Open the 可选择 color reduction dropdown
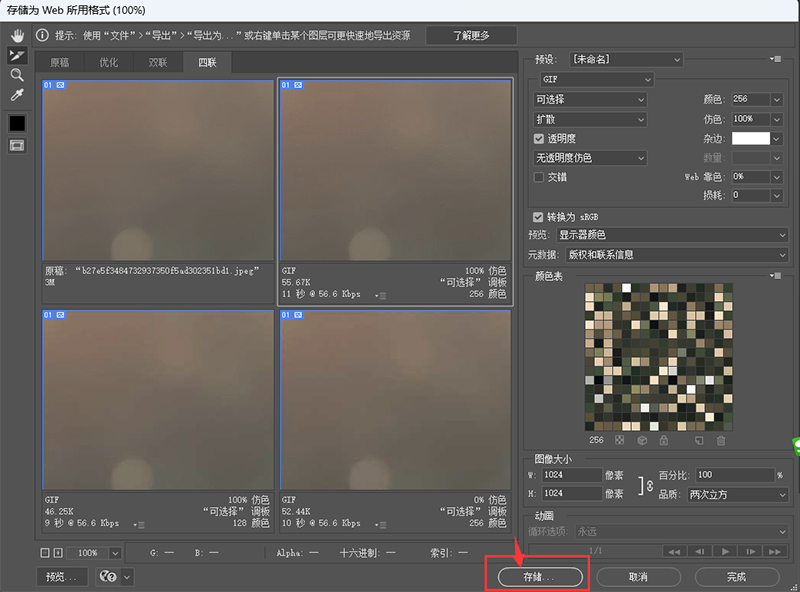800x592 pixels. point(590,100)
